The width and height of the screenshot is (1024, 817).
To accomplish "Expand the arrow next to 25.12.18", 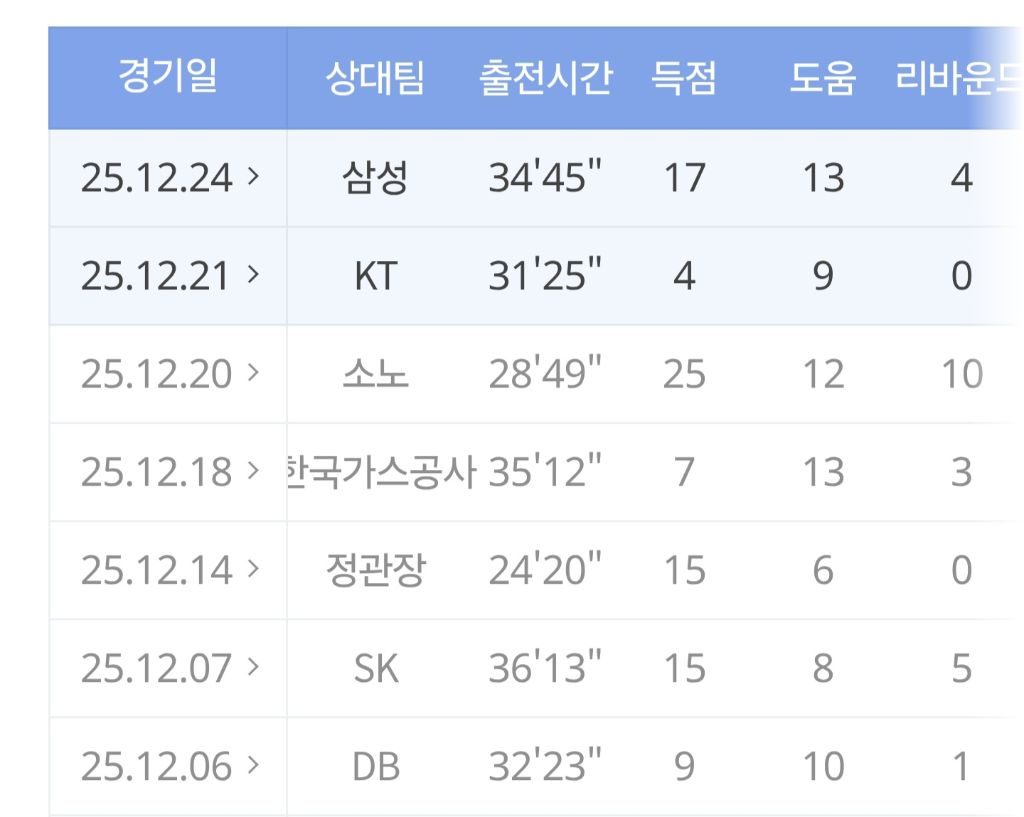I will (252, 471).
